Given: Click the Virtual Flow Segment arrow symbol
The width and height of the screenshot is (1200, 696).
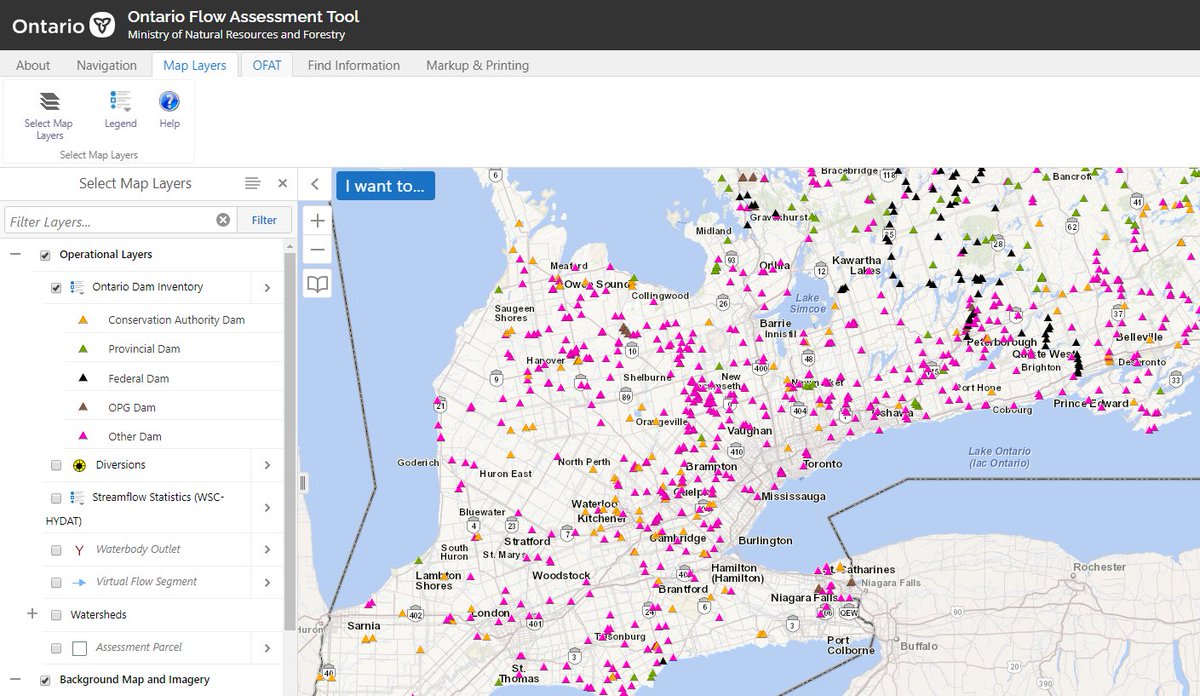Looking at the screenshot, I should 80,582.
